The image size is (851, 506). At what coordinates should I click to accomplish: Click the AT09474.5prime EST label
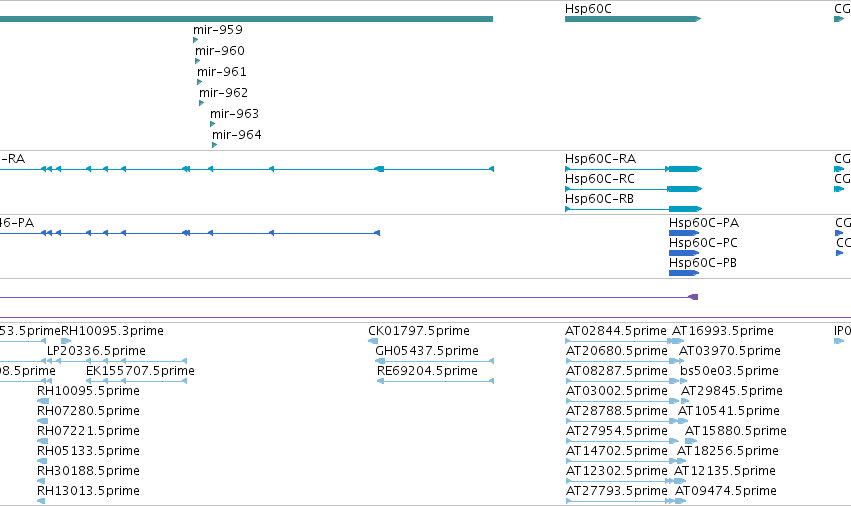coord(726,491)
